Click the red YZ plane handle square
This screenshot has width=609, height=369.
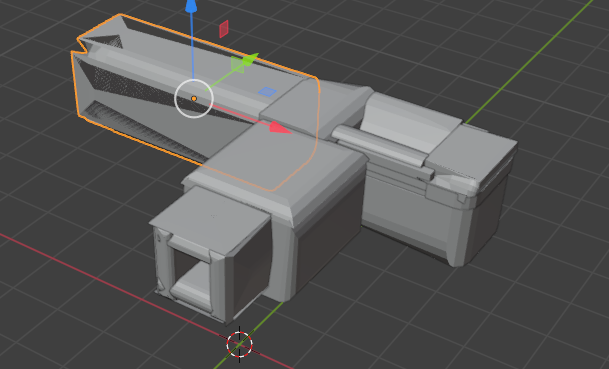[224, 29]
